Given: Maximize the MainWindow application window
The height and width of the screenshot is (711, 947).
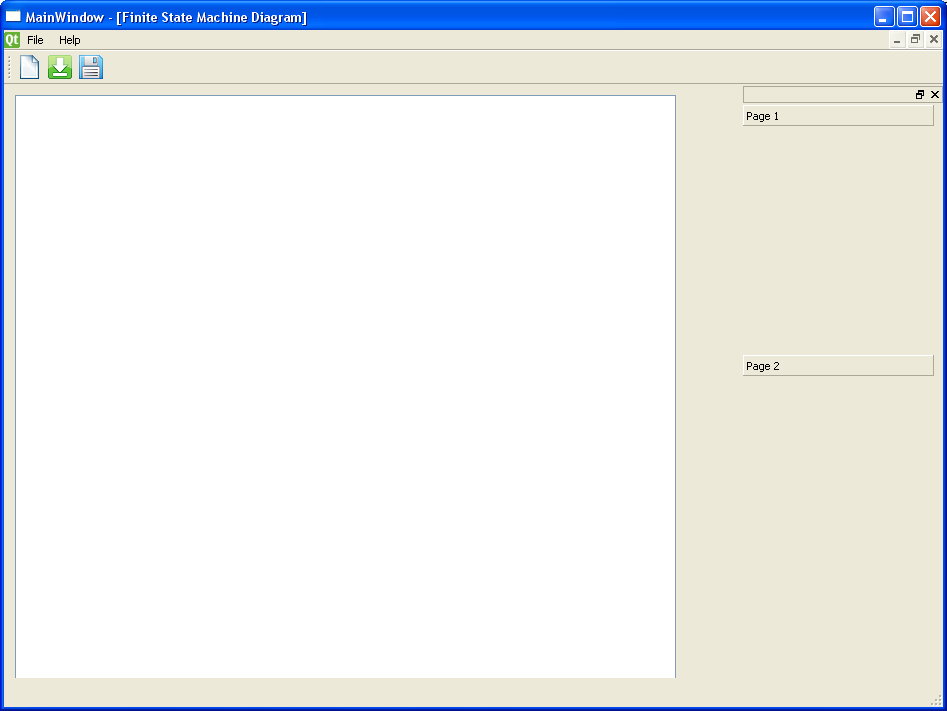Looking at the screenshot, I should (907, 16).
